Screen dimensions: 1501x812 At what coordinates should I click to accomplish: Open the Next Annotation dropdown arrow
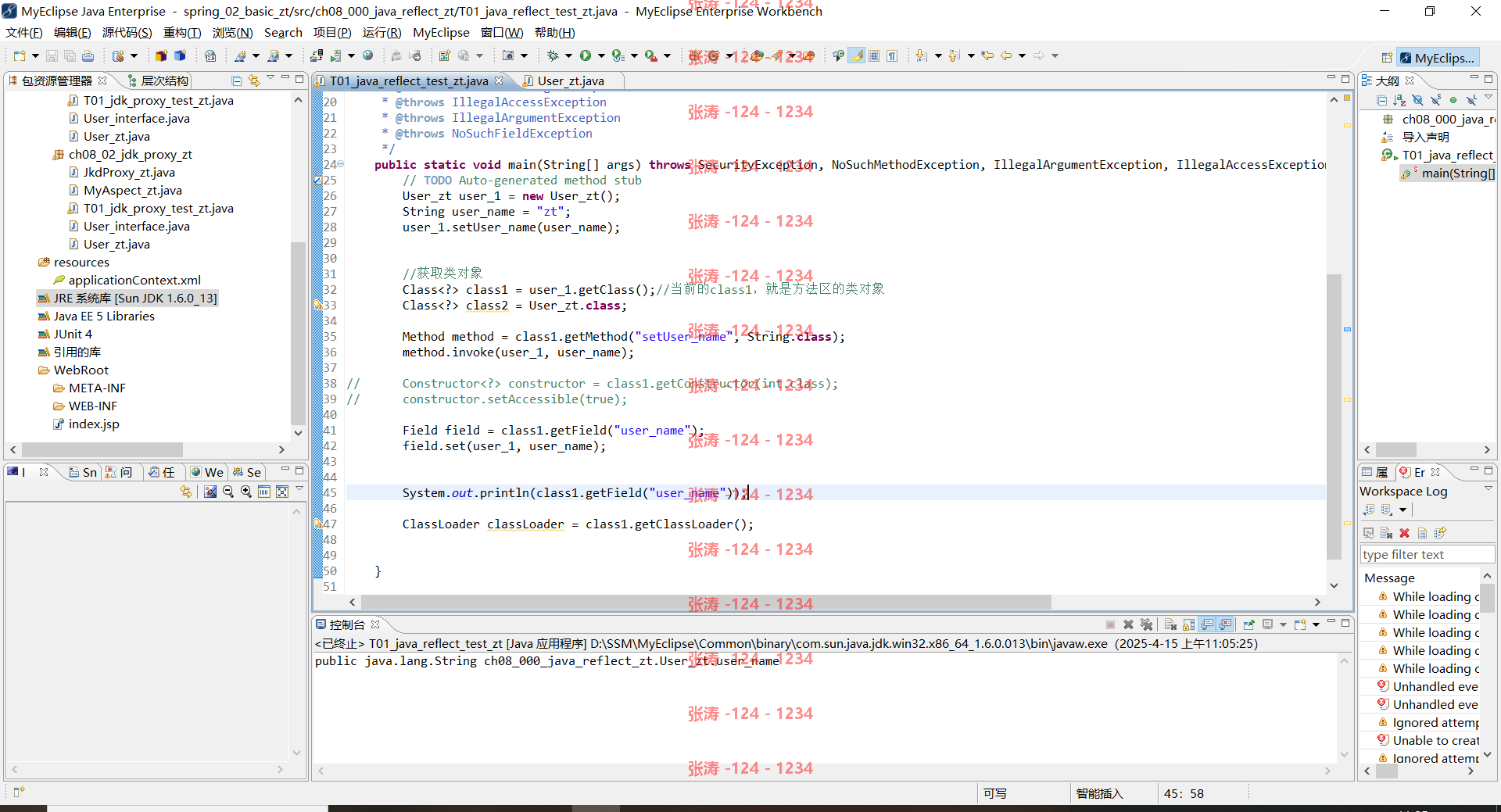point(938,55)
